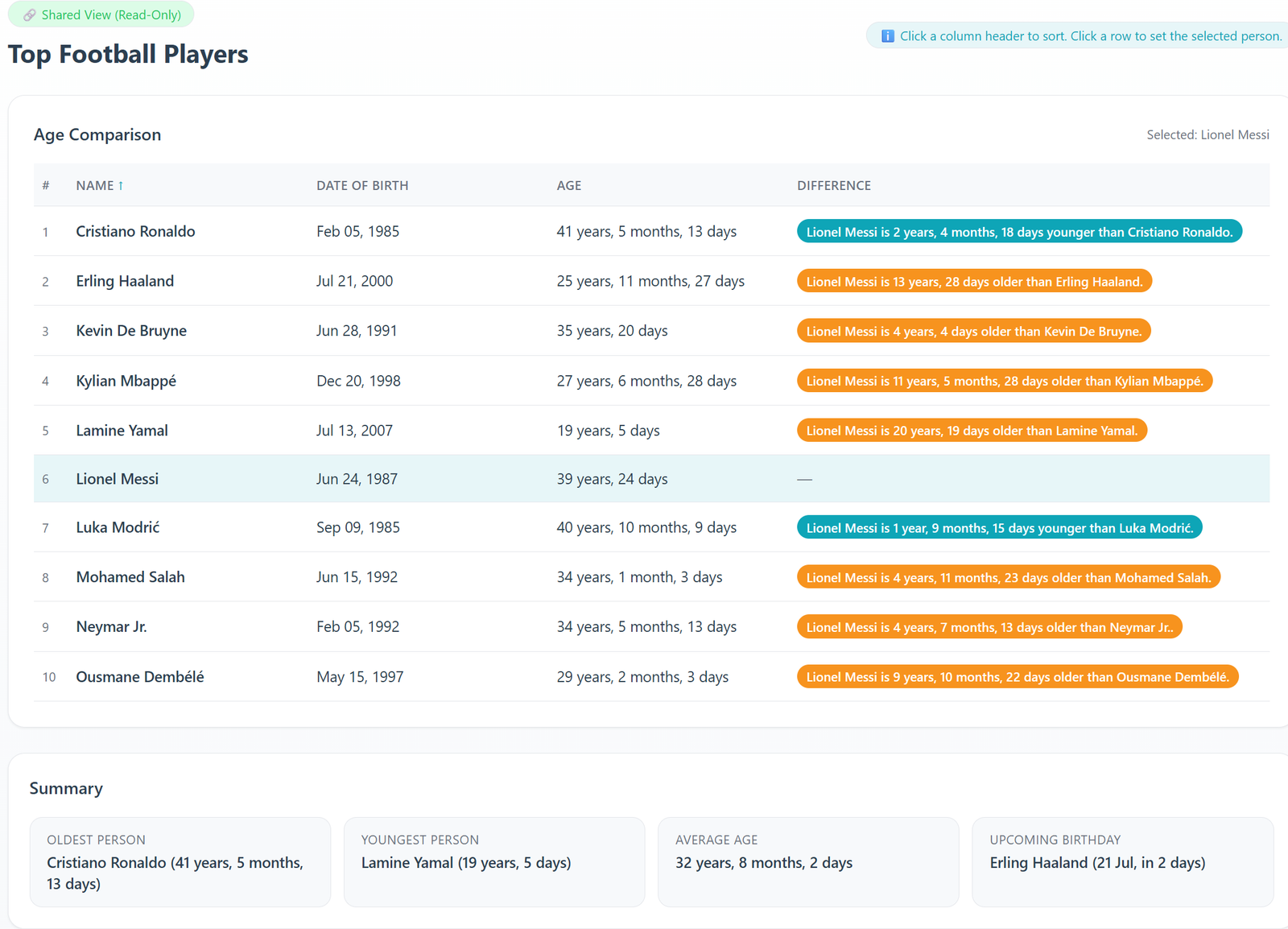Click the Youngest Person summary card
The width and height of the screenshot is (1288, 929).
click(494, 862)
